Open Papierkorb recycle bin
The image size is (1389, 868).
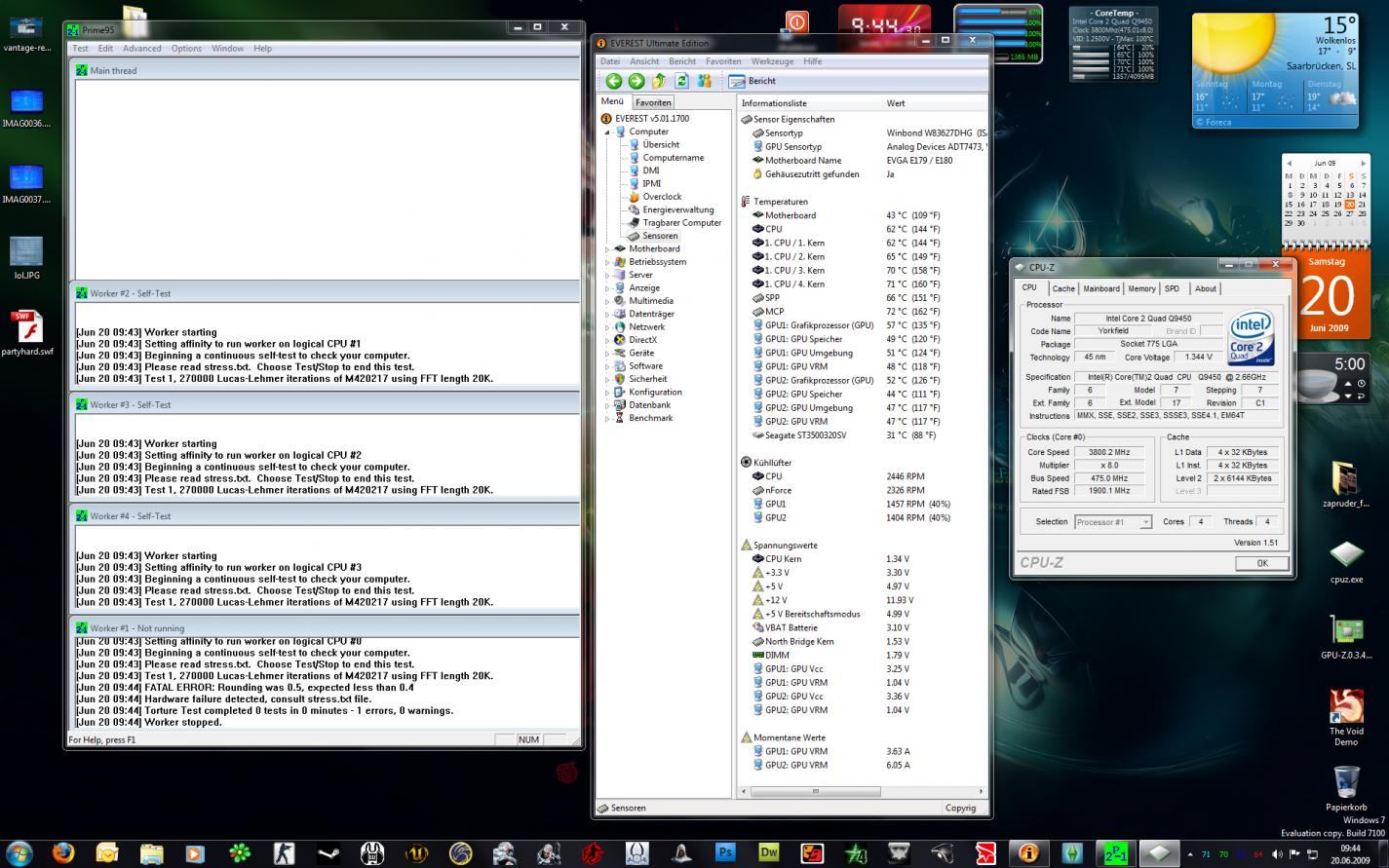pos(1346,789)
